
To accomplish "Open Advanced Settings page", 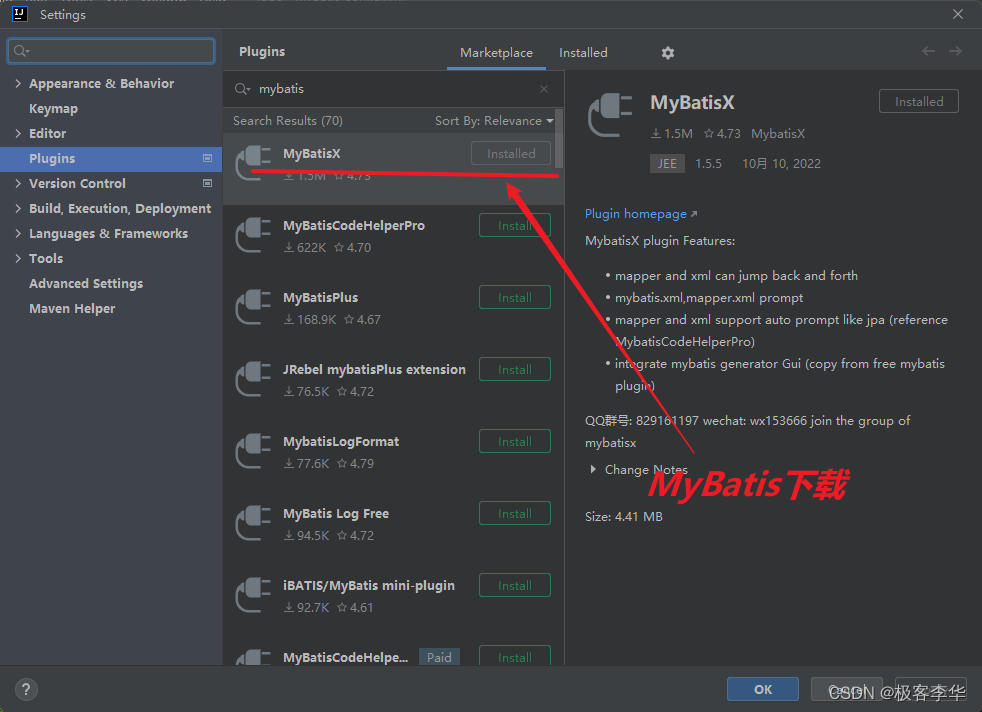I will point(86,284).
